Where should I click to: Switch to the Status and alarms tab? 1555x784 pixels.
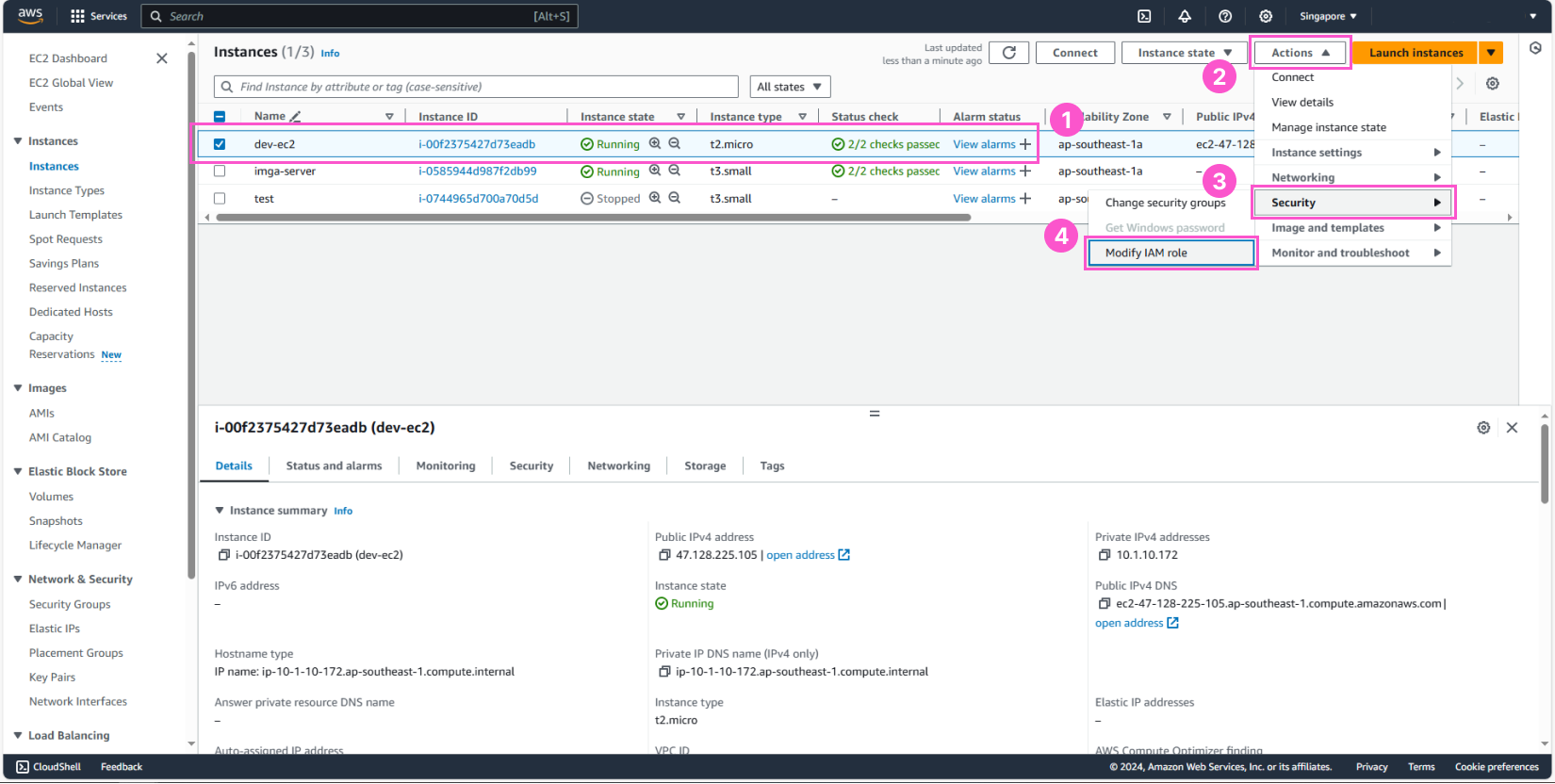pos(334,466)
